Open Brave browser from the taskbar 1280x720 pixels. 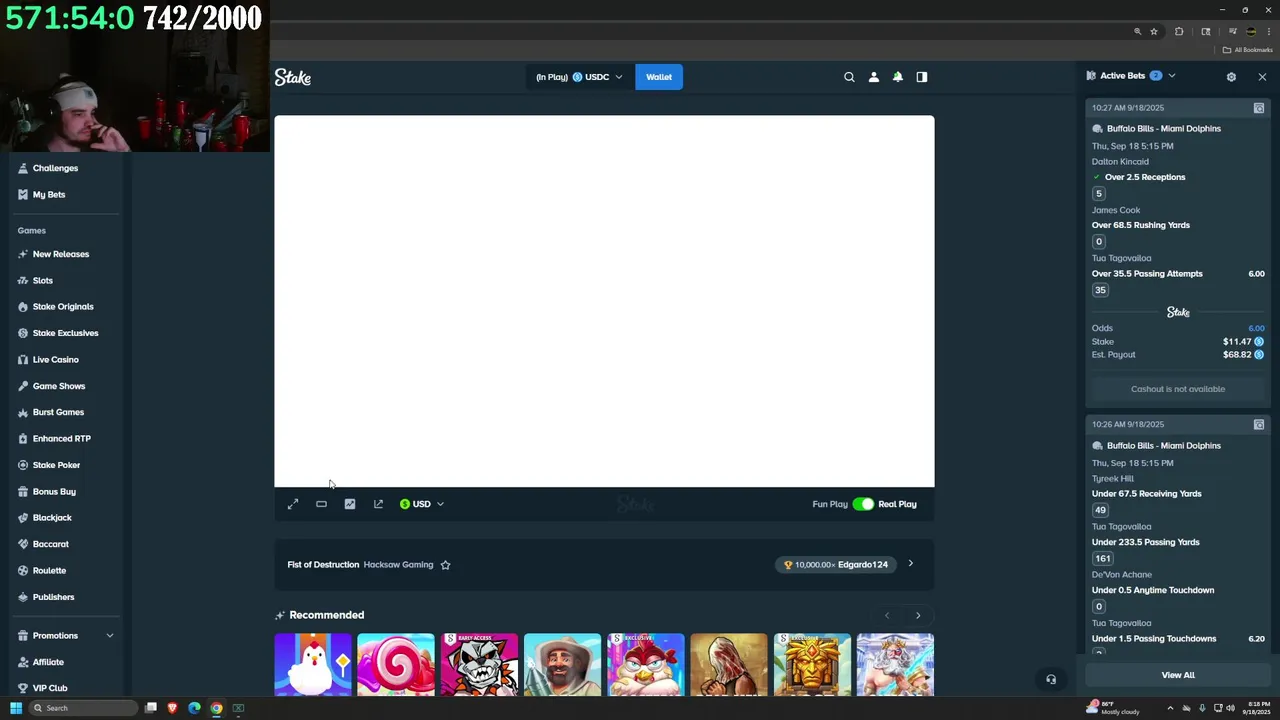pyautogui.click(x=172, y=708)
